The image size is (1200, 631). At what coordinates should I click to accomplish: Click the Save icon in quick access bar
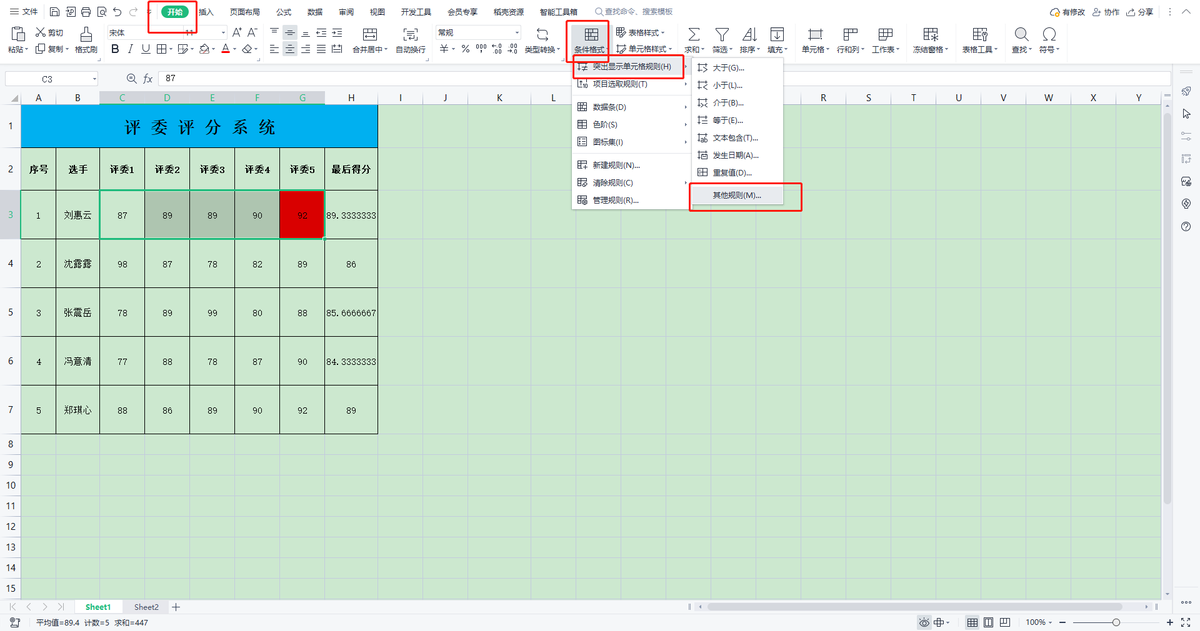pyautogui.click(x=53, y=12)
